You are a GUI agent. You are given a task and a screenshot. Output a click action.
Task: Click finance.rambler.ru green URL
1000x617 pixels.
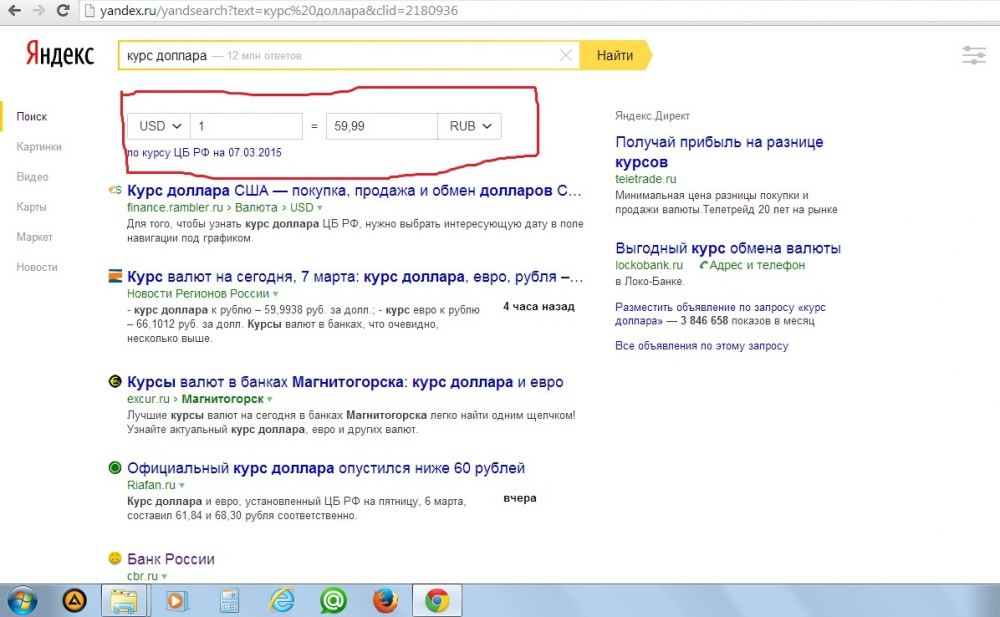175,207
